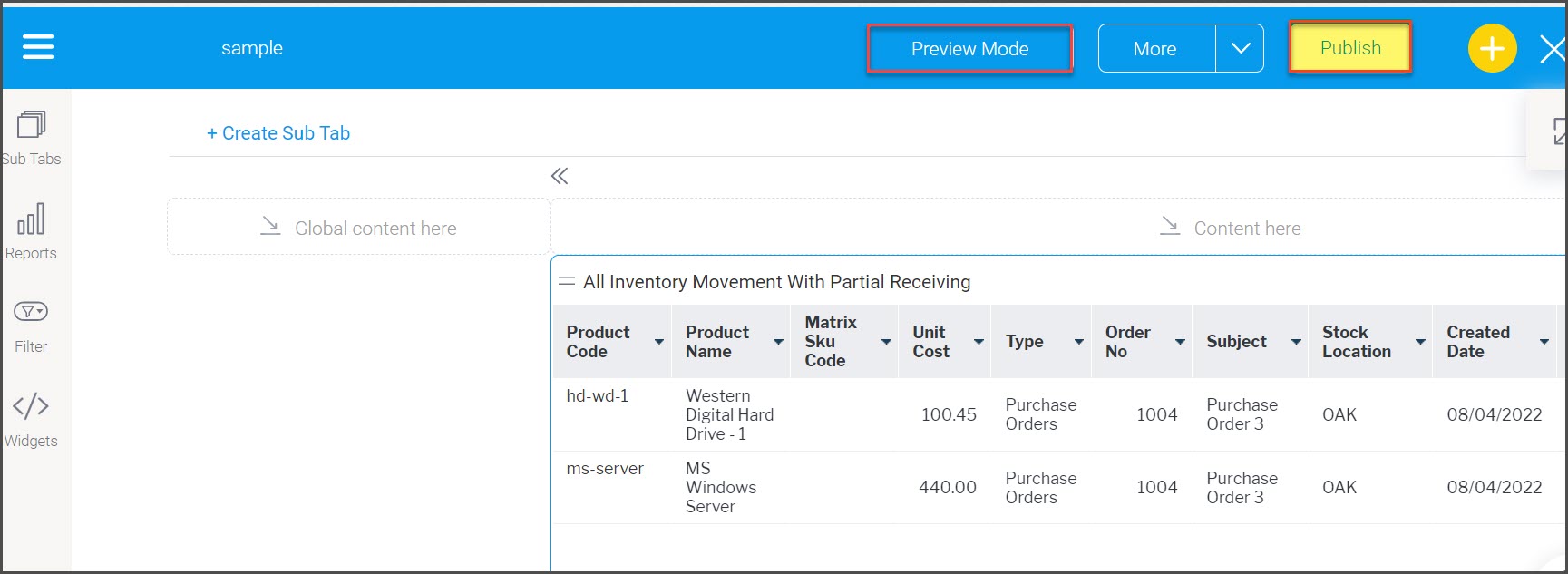1568x574 pixels.
Task: Click the More button
Action: (x=1155, y=49)
